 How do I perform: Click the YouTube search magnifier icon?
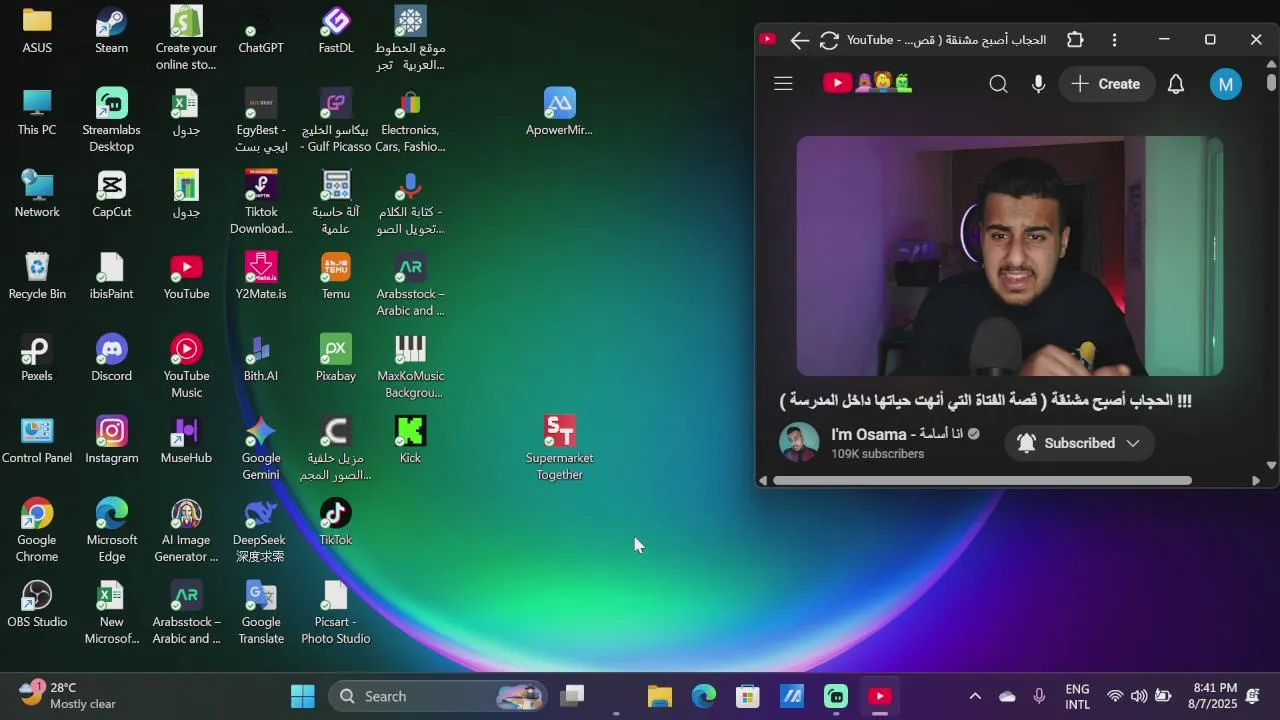[998, 84]
